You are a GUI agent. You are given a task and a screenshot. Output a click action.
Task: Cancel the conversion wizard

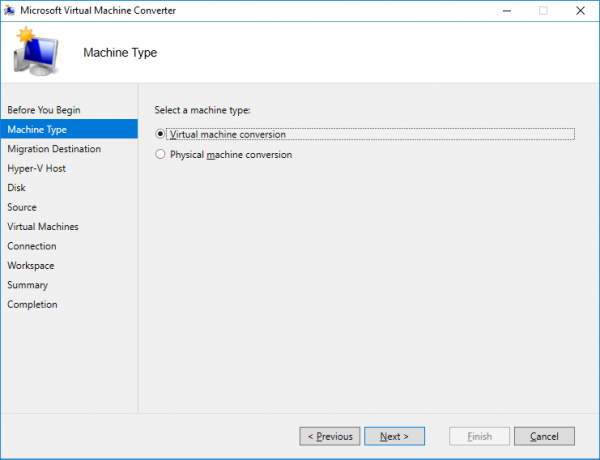coord(544,436)
